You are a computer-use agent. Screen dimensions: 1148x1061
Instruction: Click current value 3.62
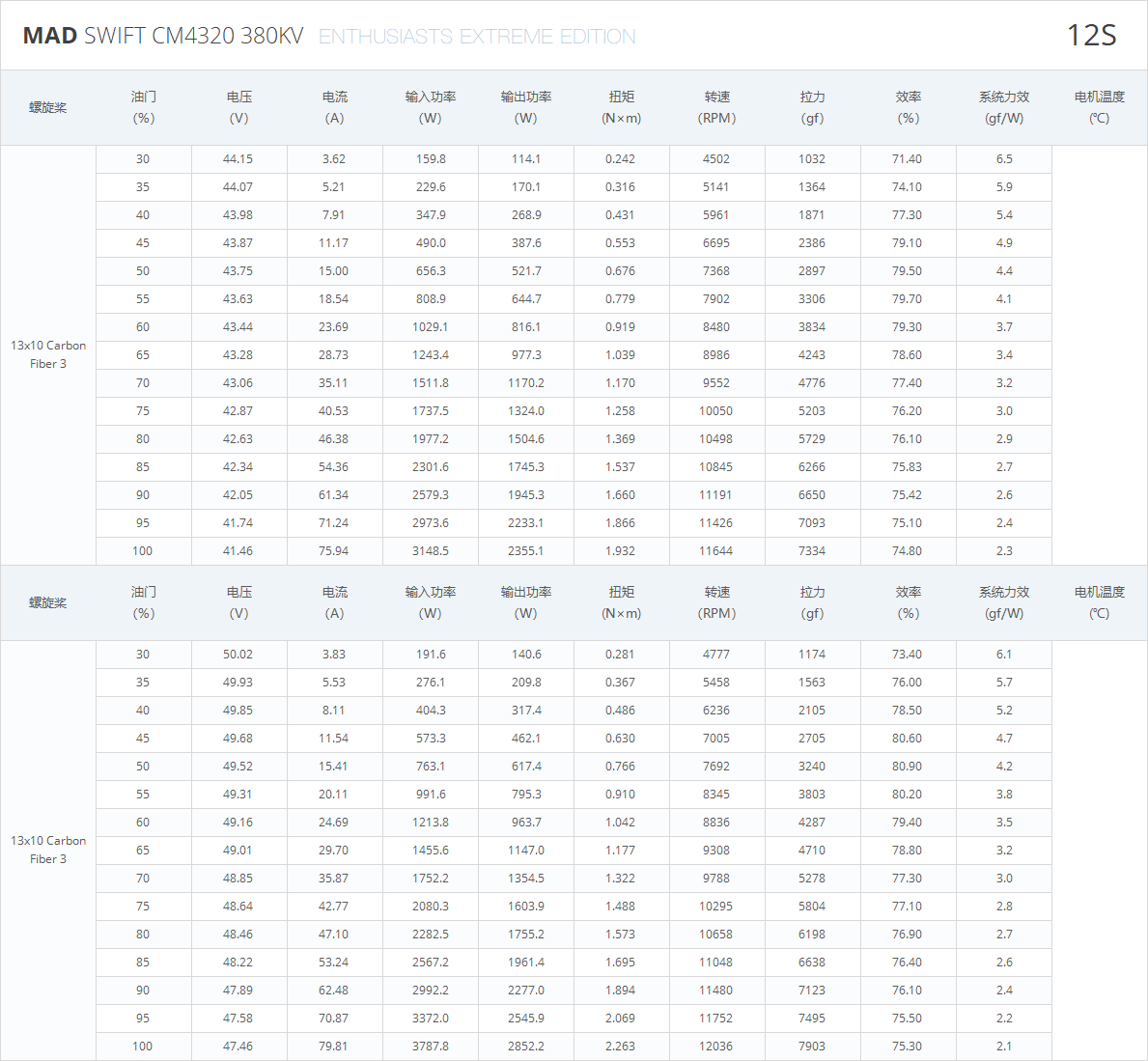[x=334, y=159]
